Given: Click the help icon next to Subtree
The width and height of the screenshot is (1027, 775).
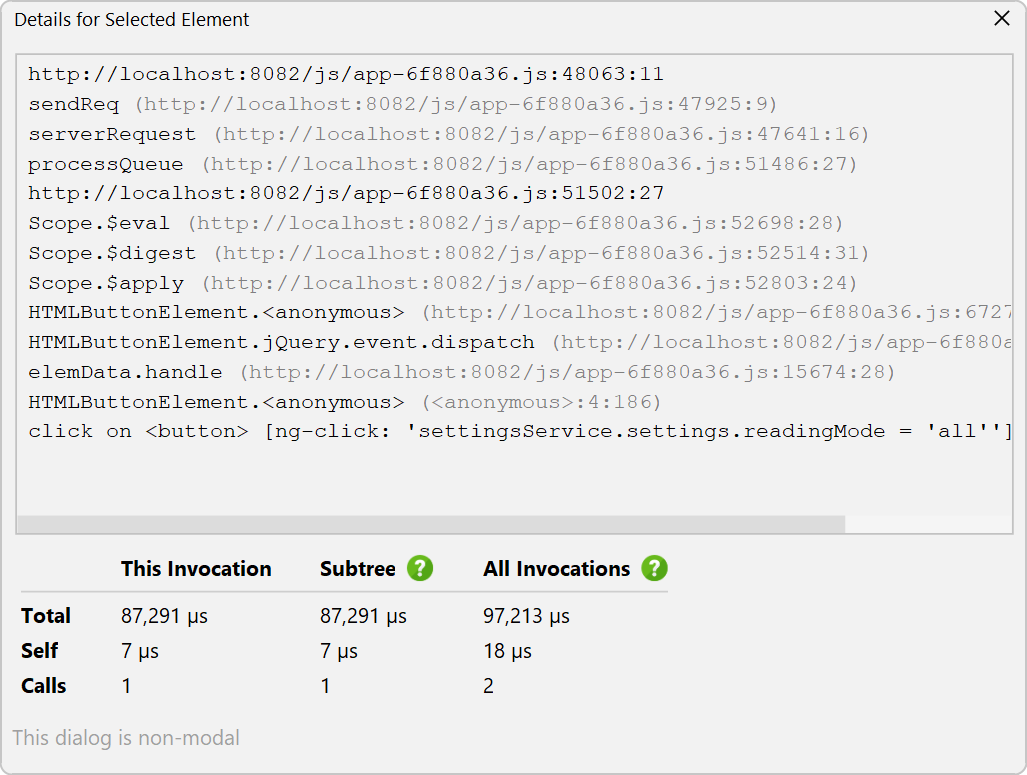Looking at the screenshot, I should coord(420,569).
